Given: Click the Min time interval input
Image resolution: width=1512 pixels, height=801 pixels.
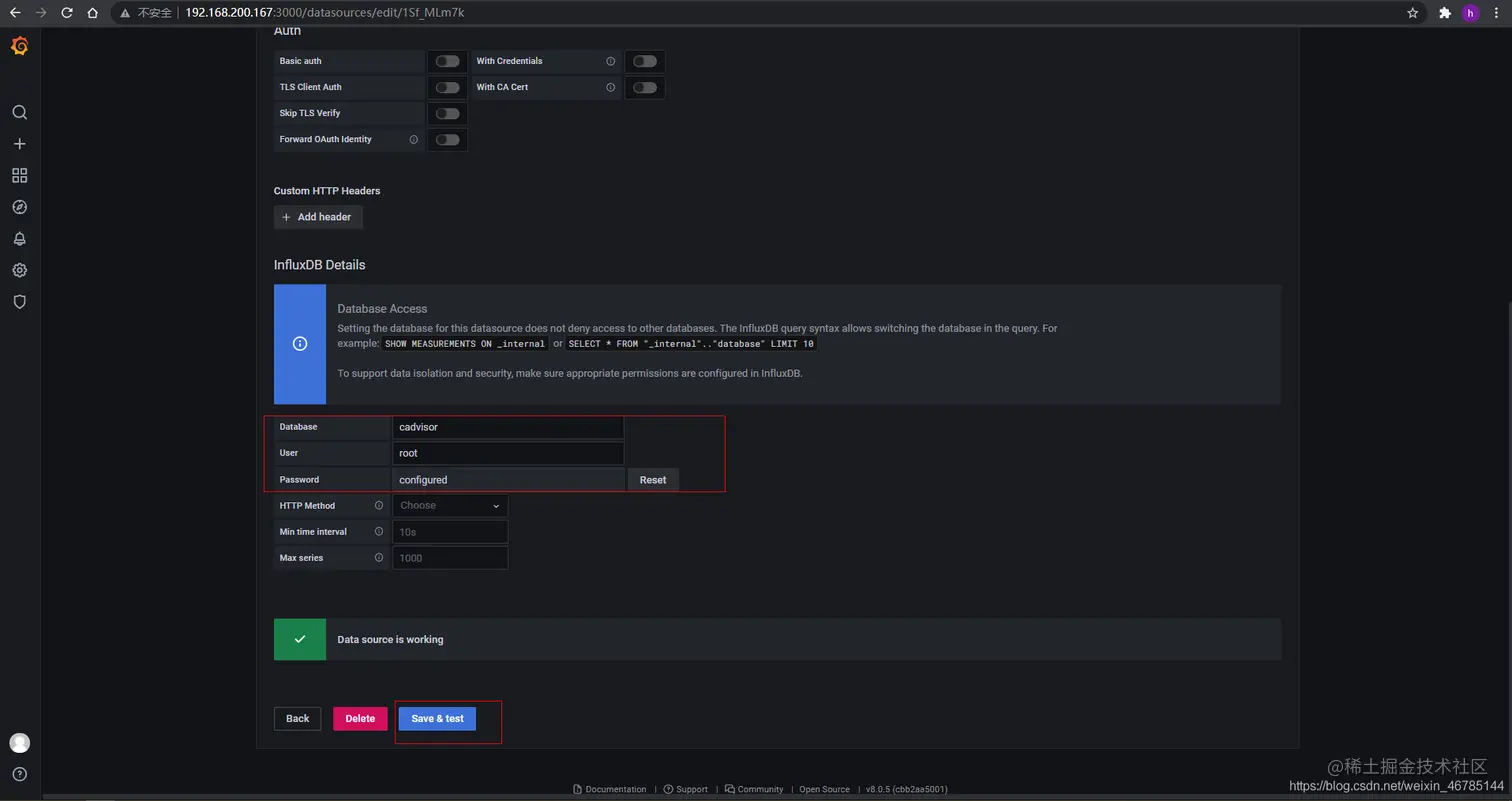Looking at the screenshot, I should pos(450,532).
